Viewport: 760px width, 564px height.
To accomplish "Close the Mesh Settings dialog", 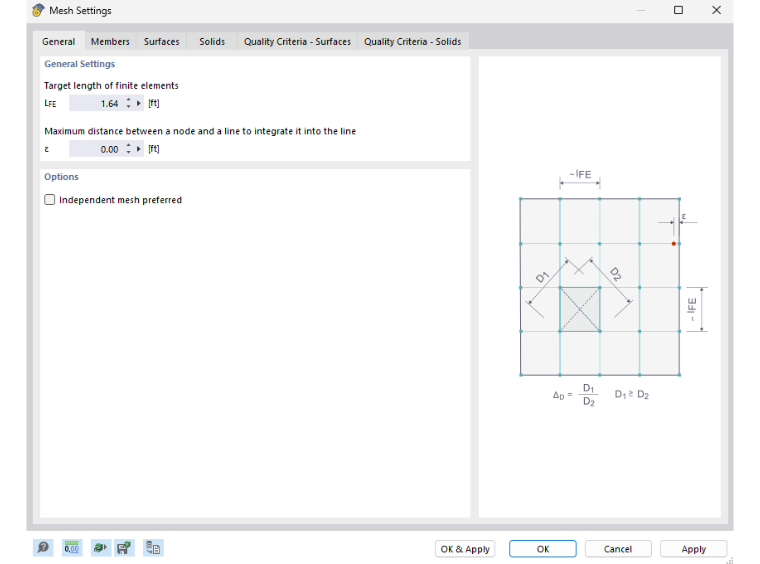I will (x=716, y=10).
